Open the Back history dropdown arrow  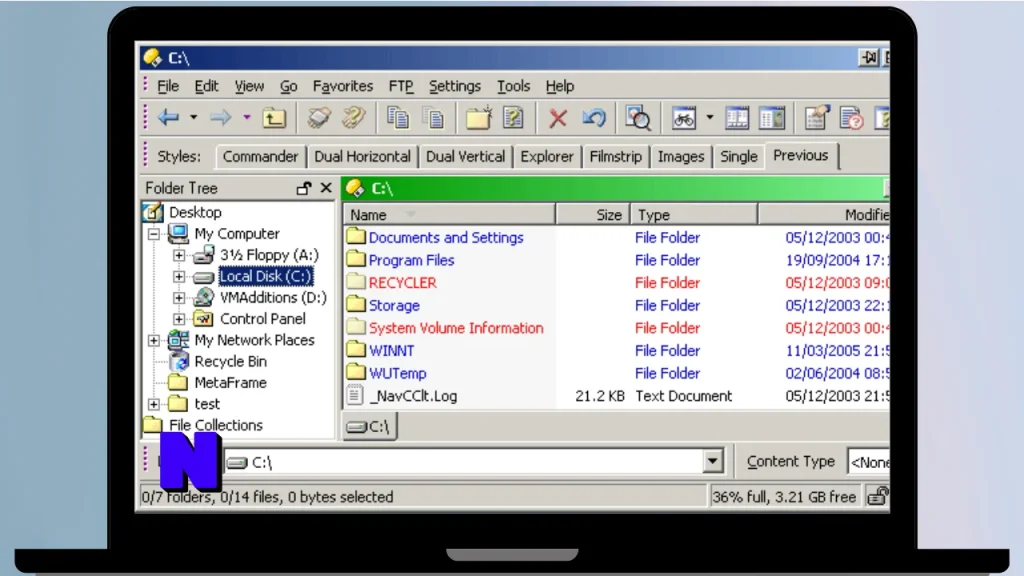193,118
